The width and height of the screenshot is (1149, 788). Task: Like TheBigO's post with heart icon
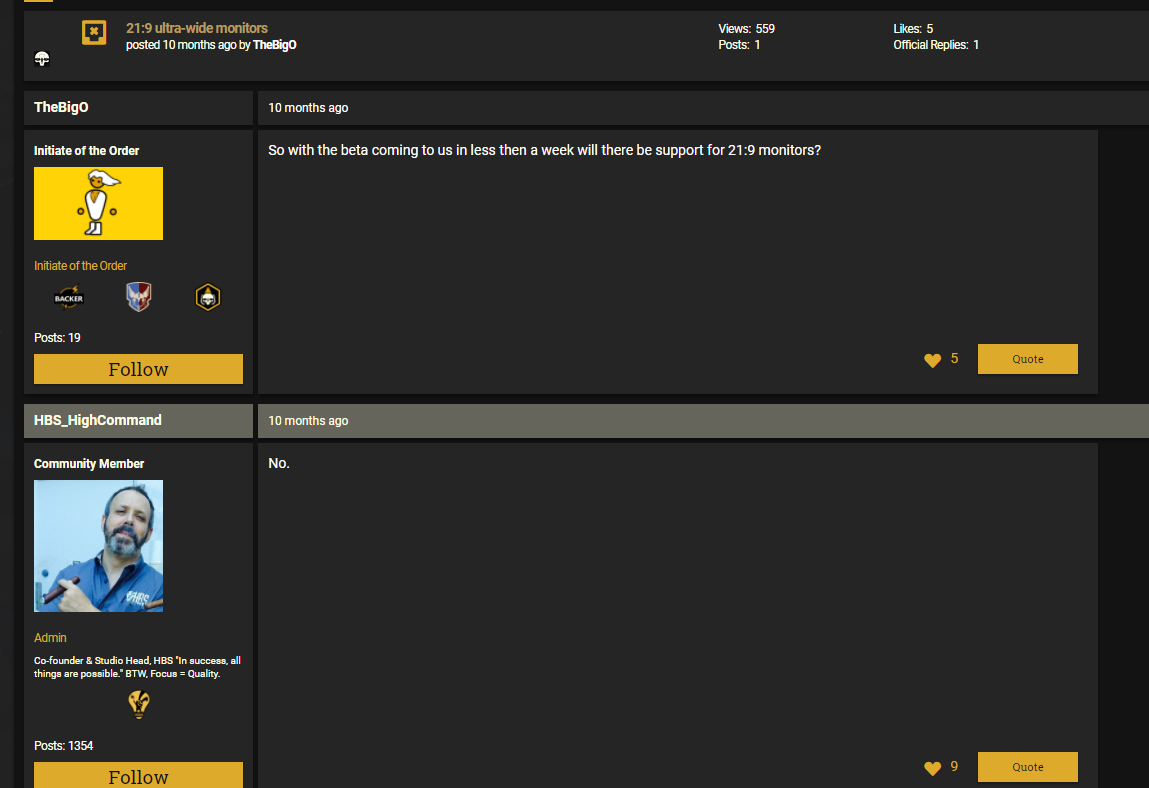click(932, 360)
